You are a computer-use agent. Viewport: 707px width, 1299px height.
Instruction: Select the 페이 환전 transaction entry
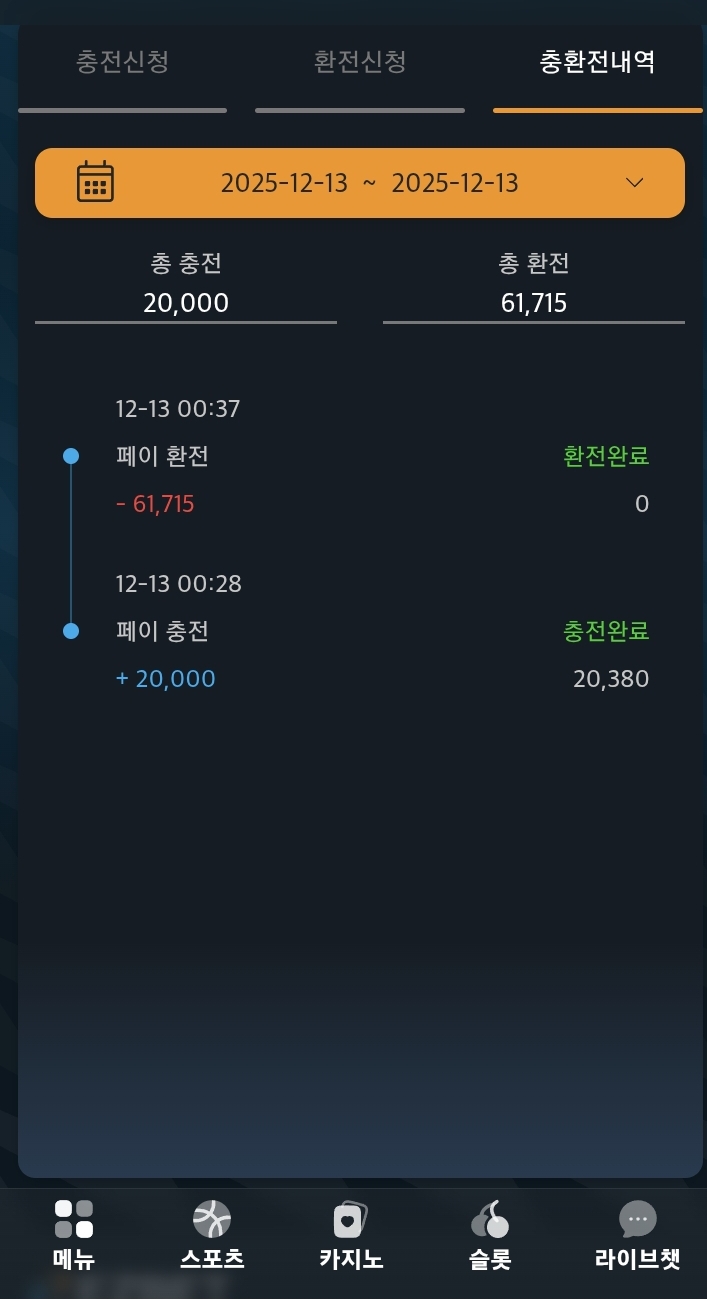(162, 457)
